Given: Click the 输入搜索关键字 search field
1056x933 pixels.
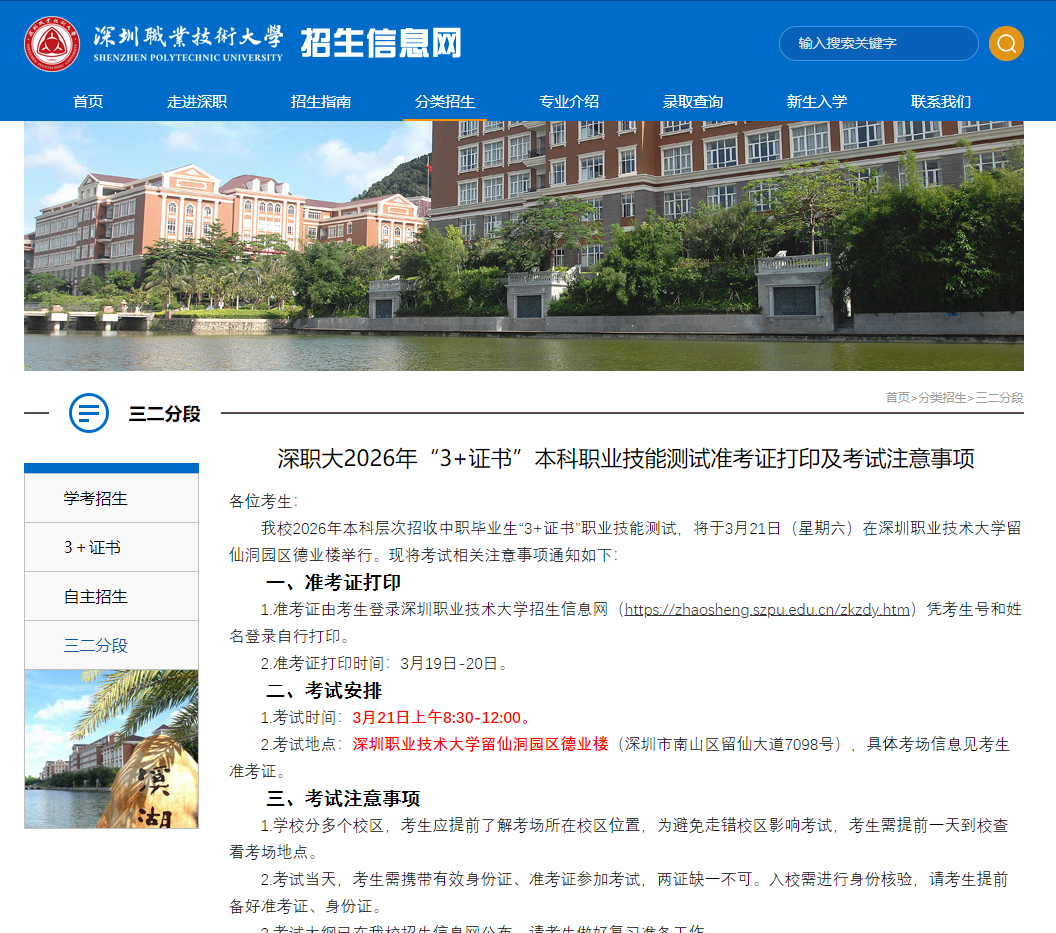Looking at the screenshot, I should (x=878, y=44).
